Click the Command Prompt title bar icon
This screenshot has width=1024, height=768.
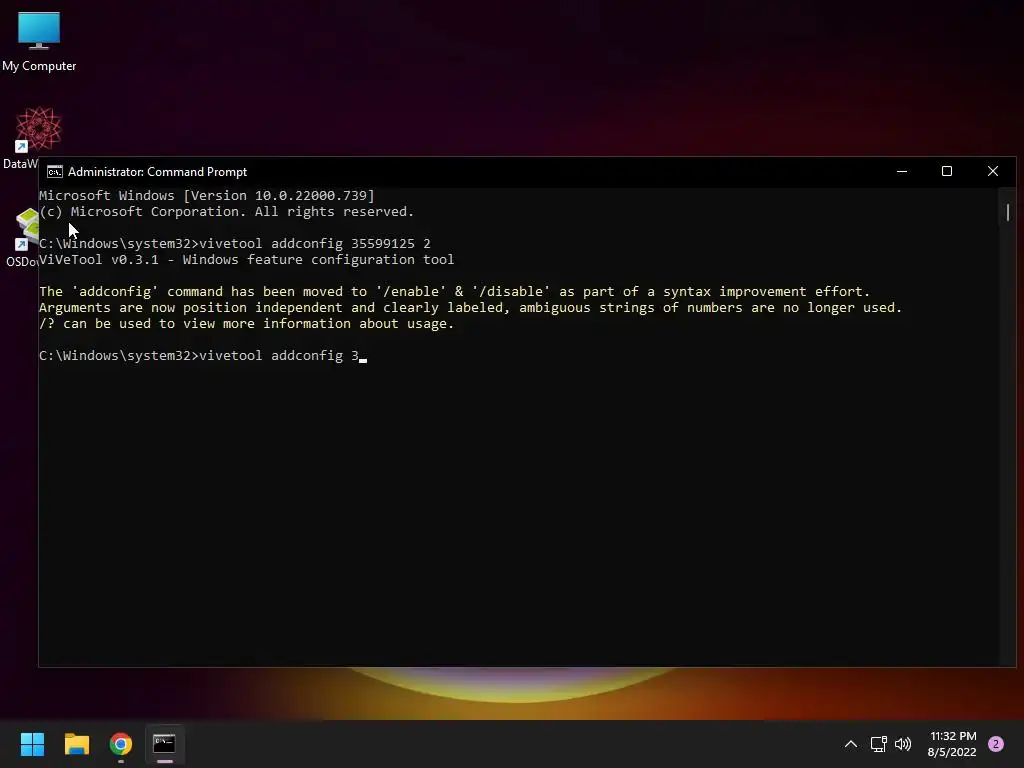(55, 172)
